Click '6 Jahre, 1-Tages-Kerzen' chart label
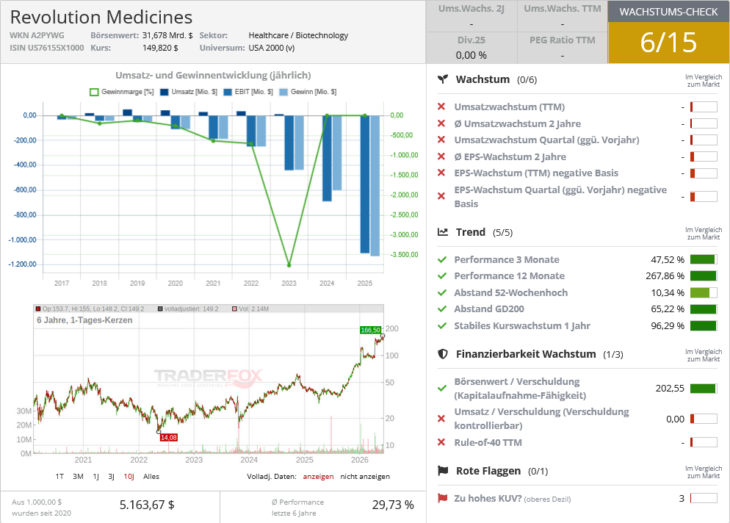 (x=84, y=320)
